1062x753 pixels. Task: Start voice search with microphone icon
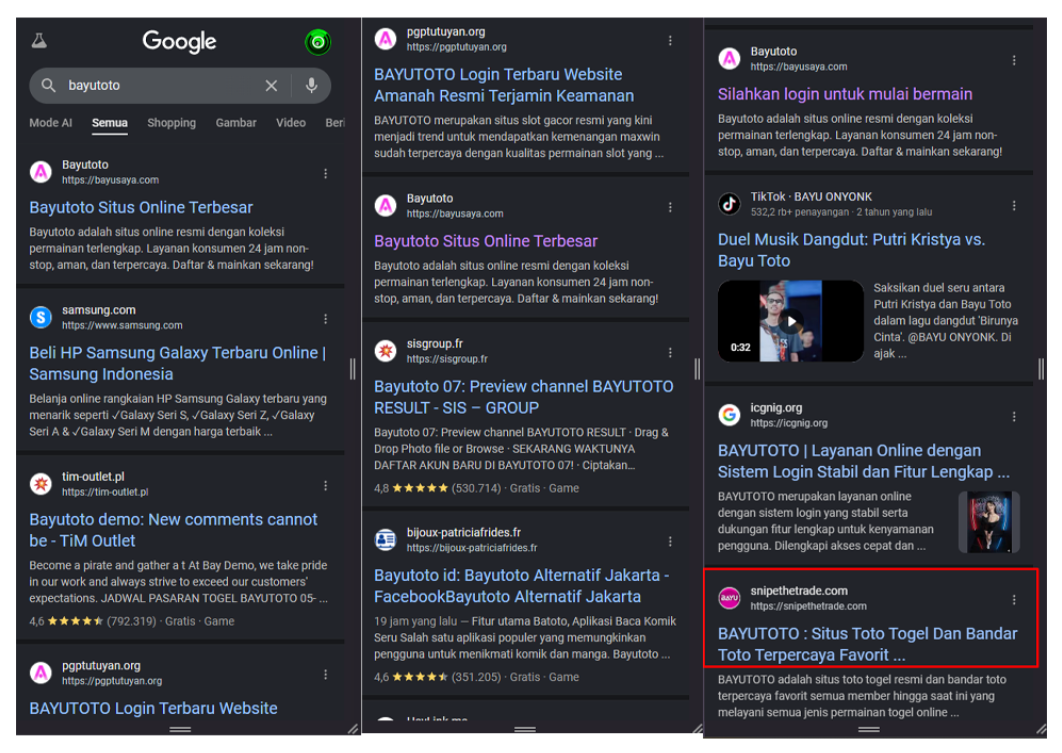click(312, 86)
